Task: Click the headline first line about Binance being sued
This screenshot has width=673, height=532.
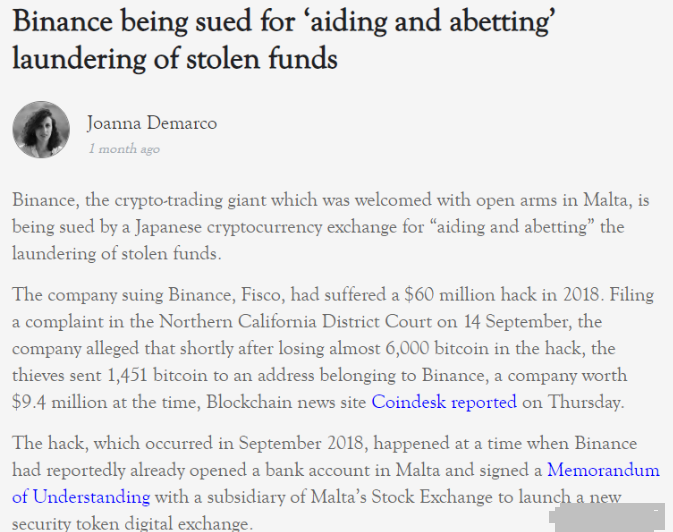Action: pyautogui.click(x=284, y=21)
